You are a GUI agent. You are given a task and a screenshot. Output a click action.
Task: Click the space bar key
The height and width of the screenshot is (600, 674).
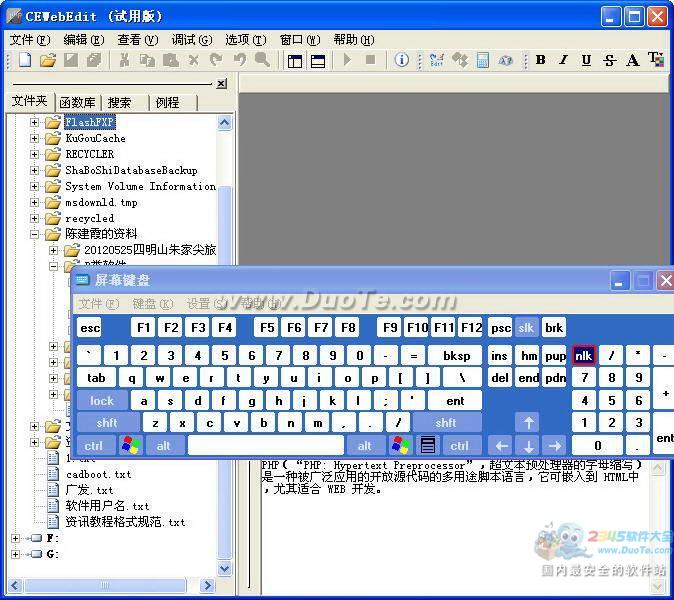point(266,445)
